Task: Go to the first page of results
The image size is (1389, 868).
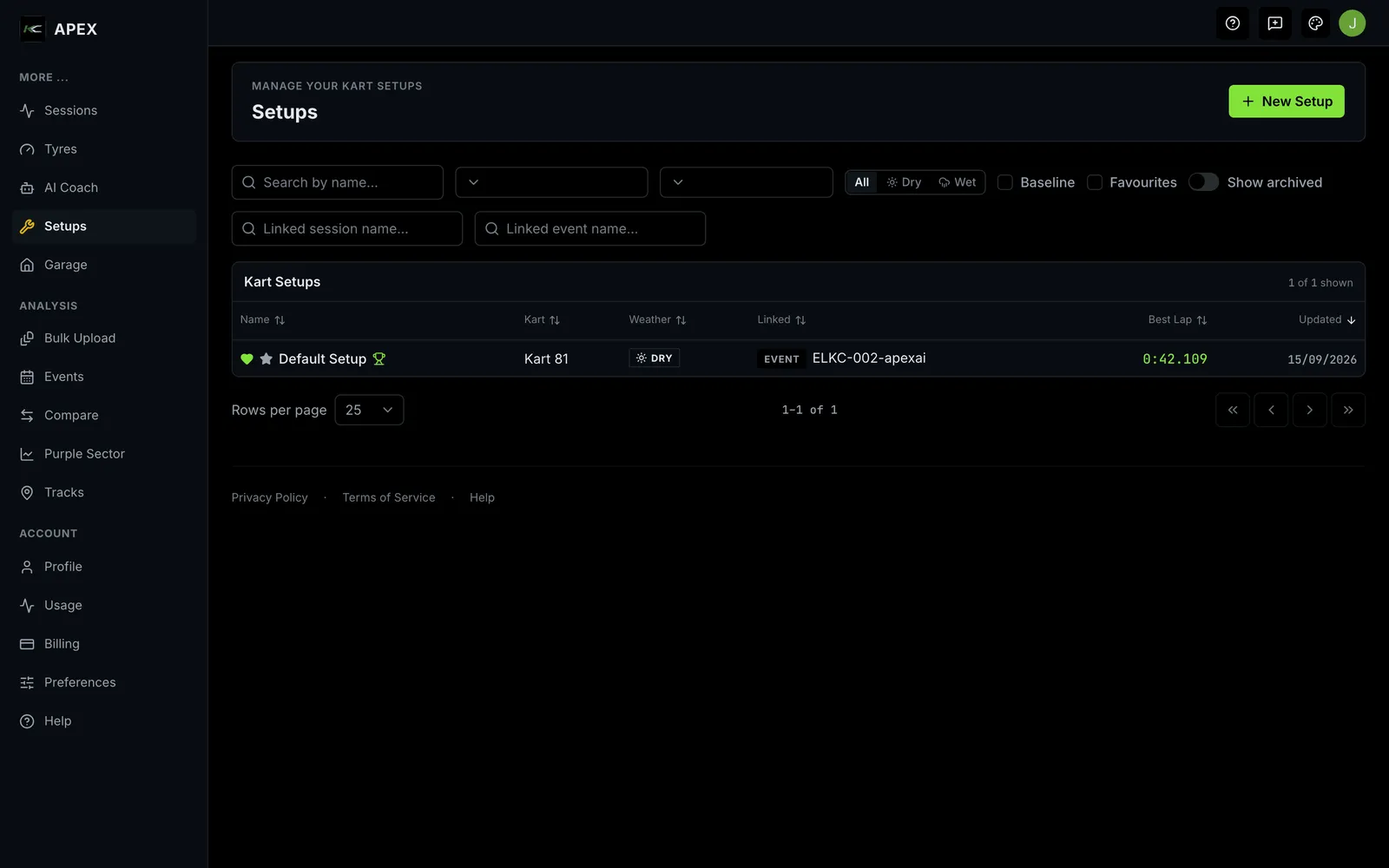Action: click(x=1233, y=410)
